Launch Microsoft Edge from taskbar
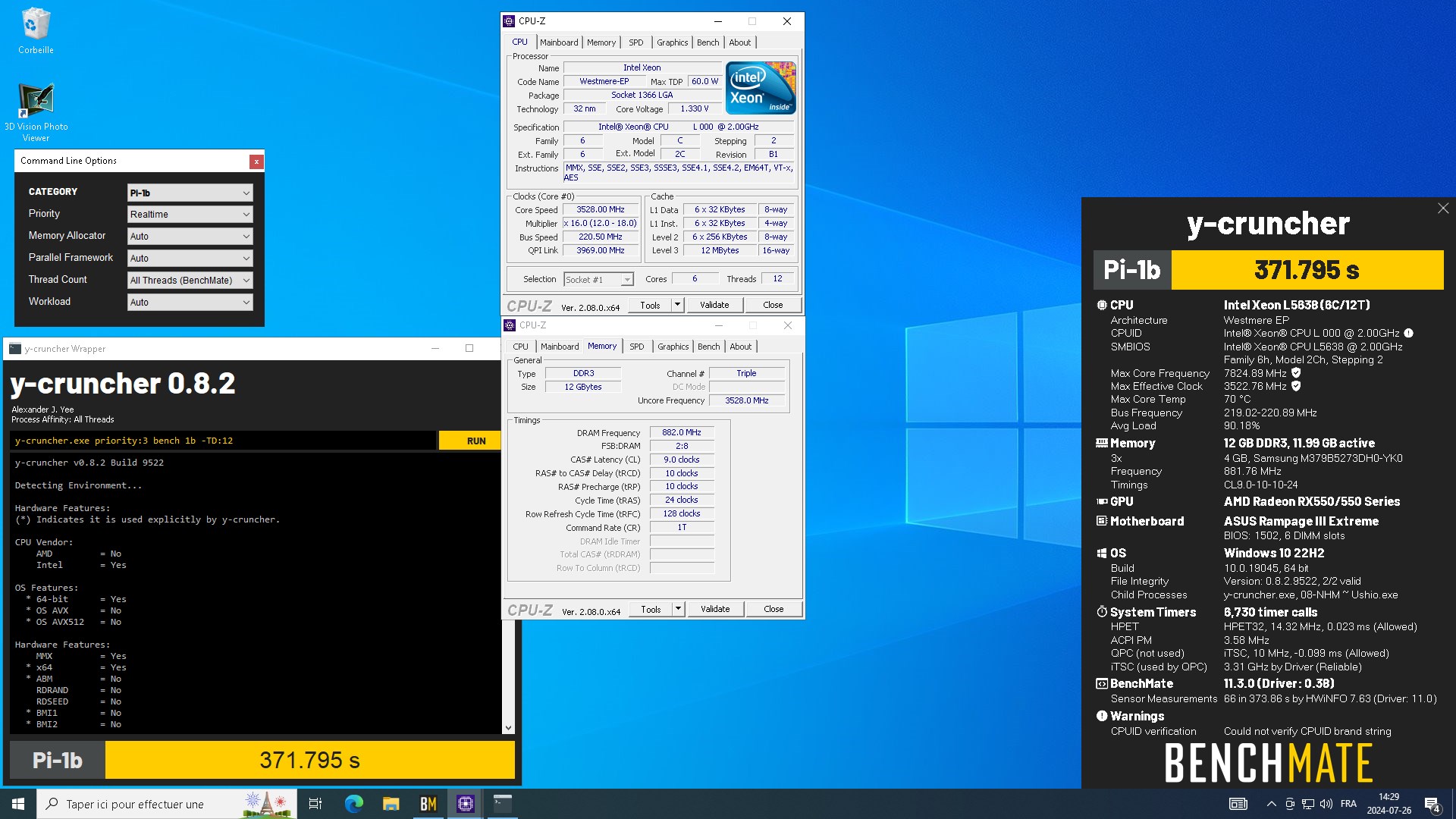This screenshot has height=819, width=1456. click(x=353, y=804)
